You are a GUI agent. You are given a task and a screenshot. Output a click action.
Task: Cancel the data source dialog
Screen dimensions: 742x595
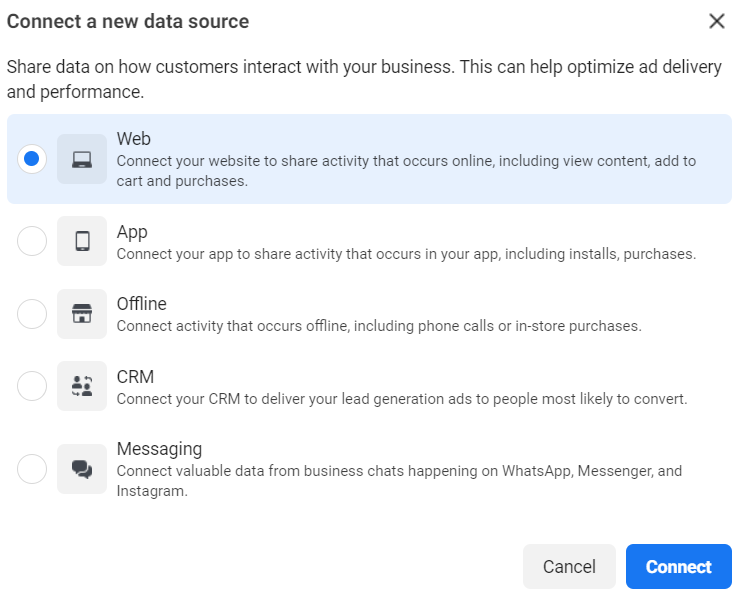click(569, 567)
